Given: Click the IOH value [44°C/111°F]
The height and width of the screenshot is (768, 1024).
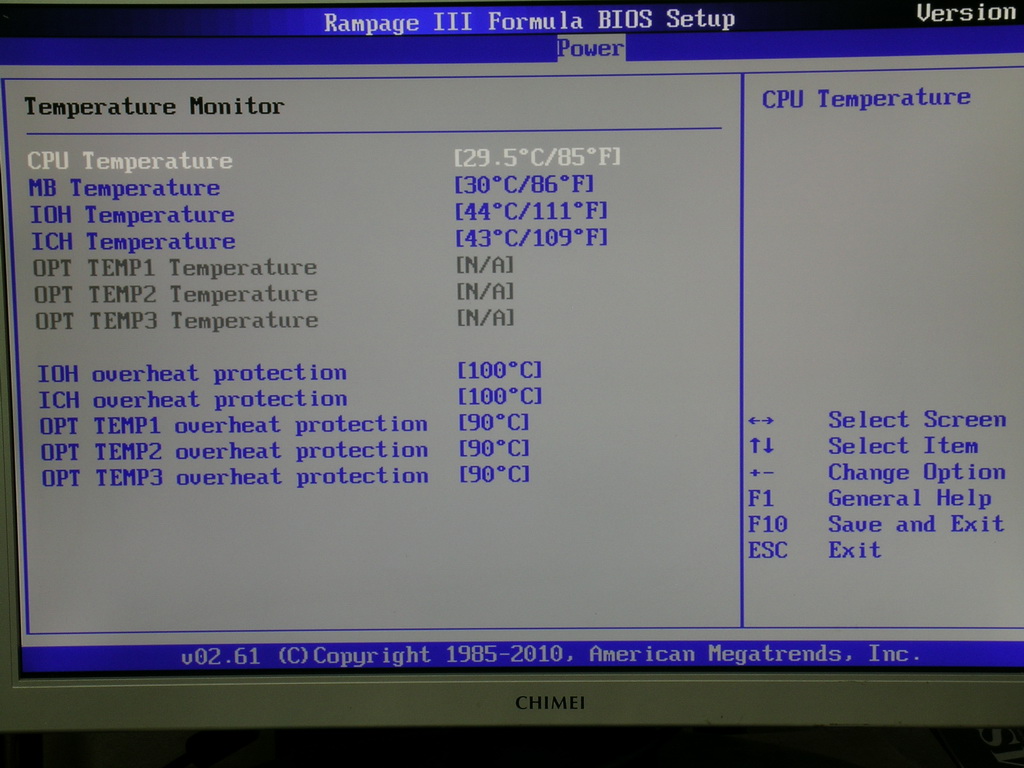Looking at the screenshot, I should (x=531, y=212).
